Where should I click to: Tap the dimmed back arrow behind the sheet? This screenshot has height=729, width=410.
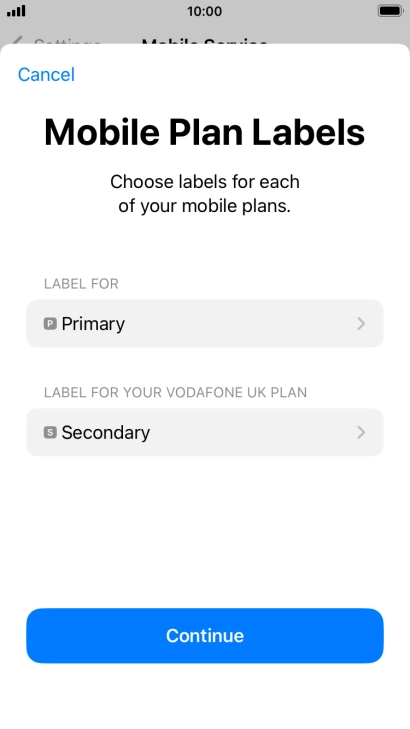pos(16,41)
